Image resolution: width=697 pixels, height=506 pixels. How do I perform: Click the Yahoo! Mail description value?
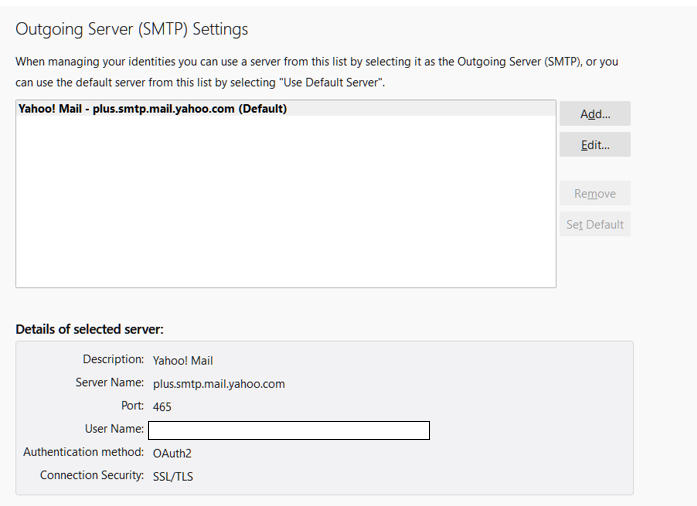tap(183, 361)
